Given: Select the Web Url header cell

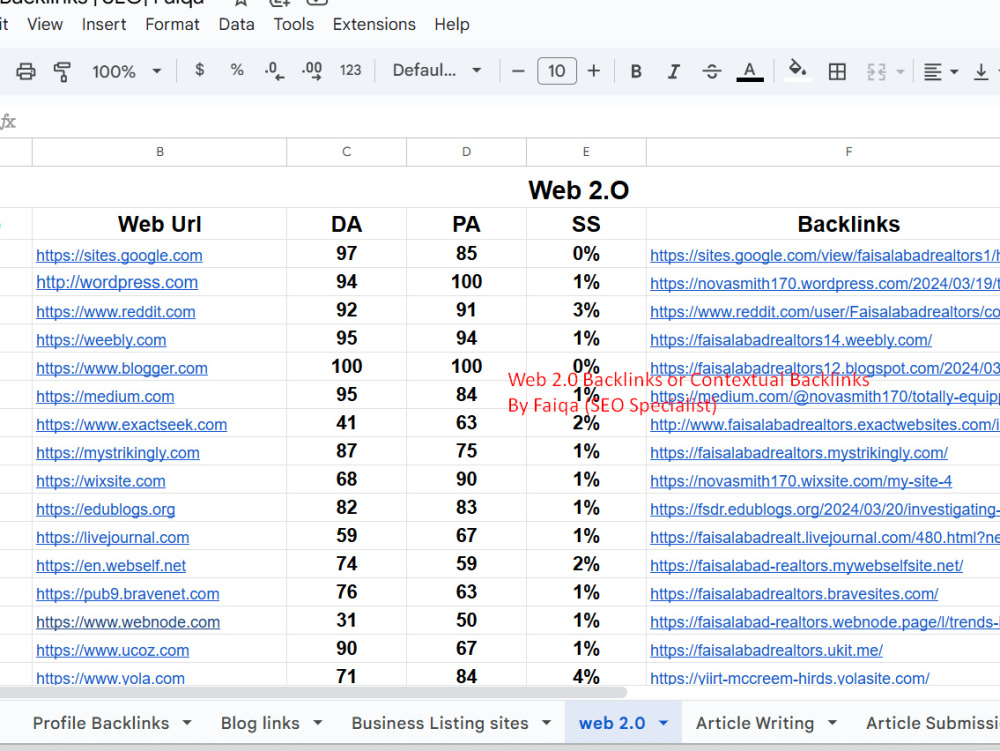Looking at the screenshot, I should click(159, 224).
